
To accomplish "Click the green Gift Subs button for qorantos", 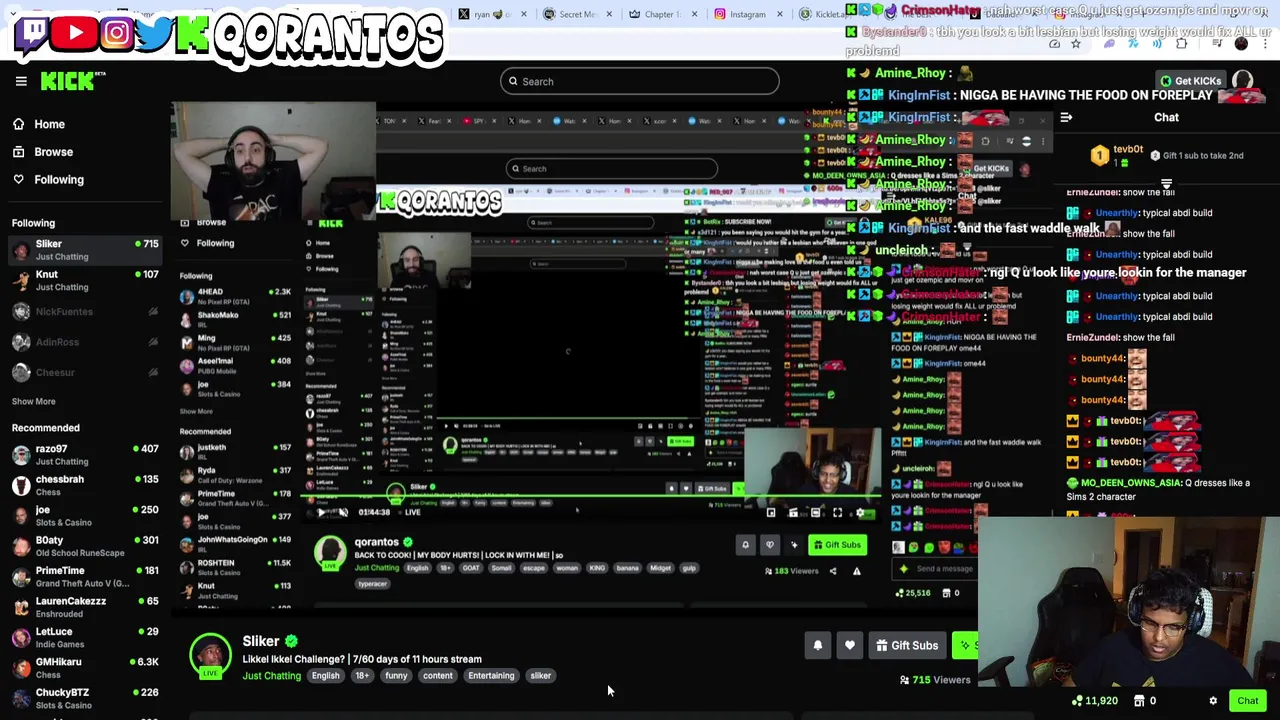I will [x=836, y=545].
